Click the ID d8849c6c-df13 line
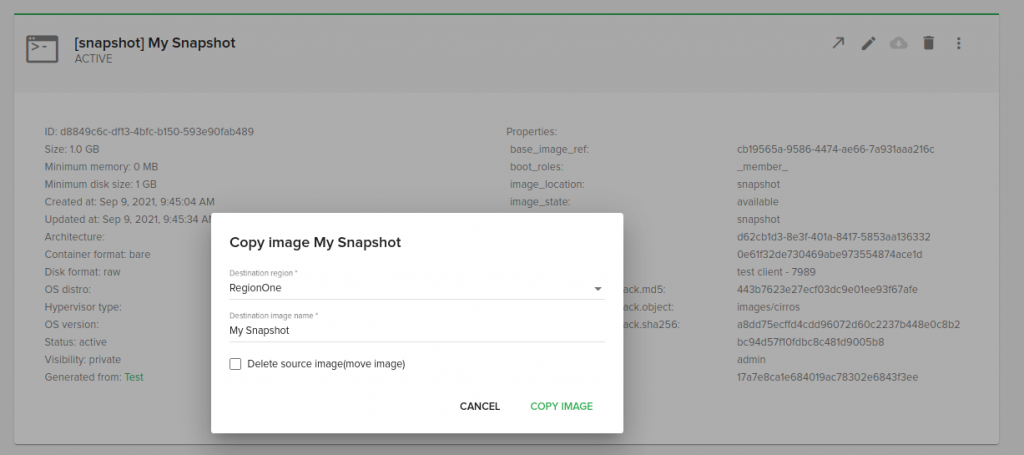The width and height of the screenshot is (1024, 455). (x=149, y=132)
